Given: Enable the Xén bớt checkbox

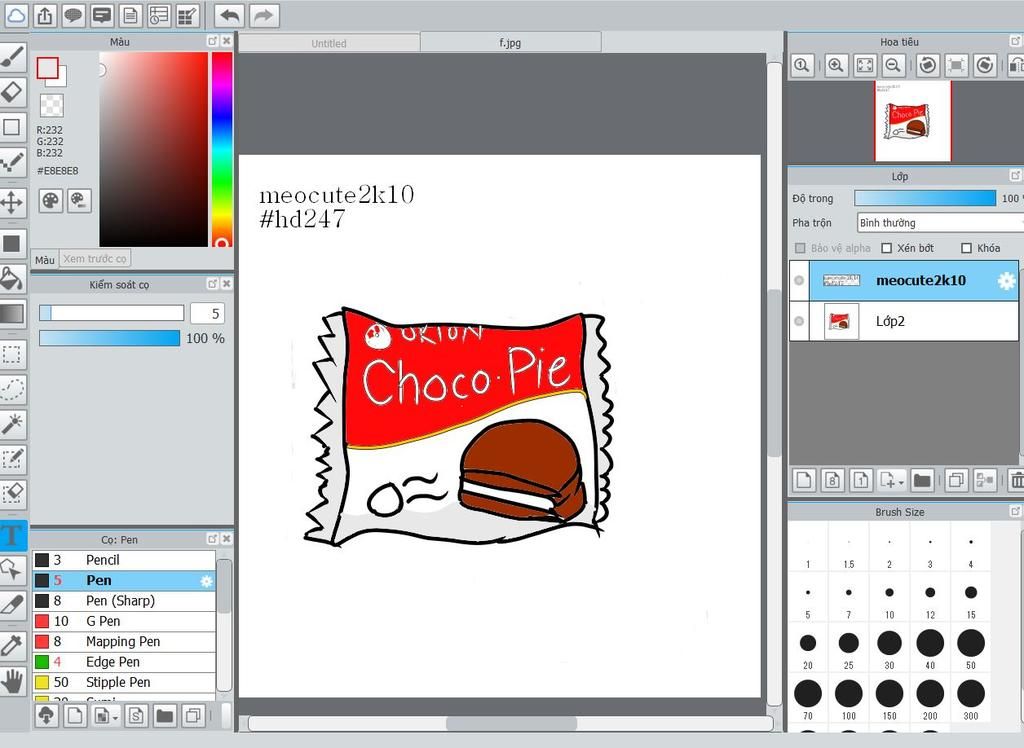Looking at the screenshot, I should (x=887, y=248).
